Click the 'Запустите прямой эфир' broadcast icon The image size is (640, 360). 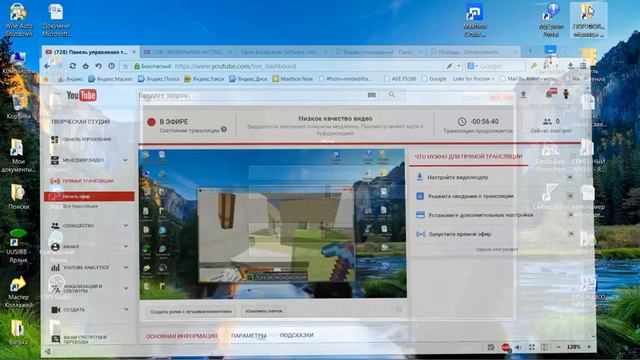tap(420, 234)
